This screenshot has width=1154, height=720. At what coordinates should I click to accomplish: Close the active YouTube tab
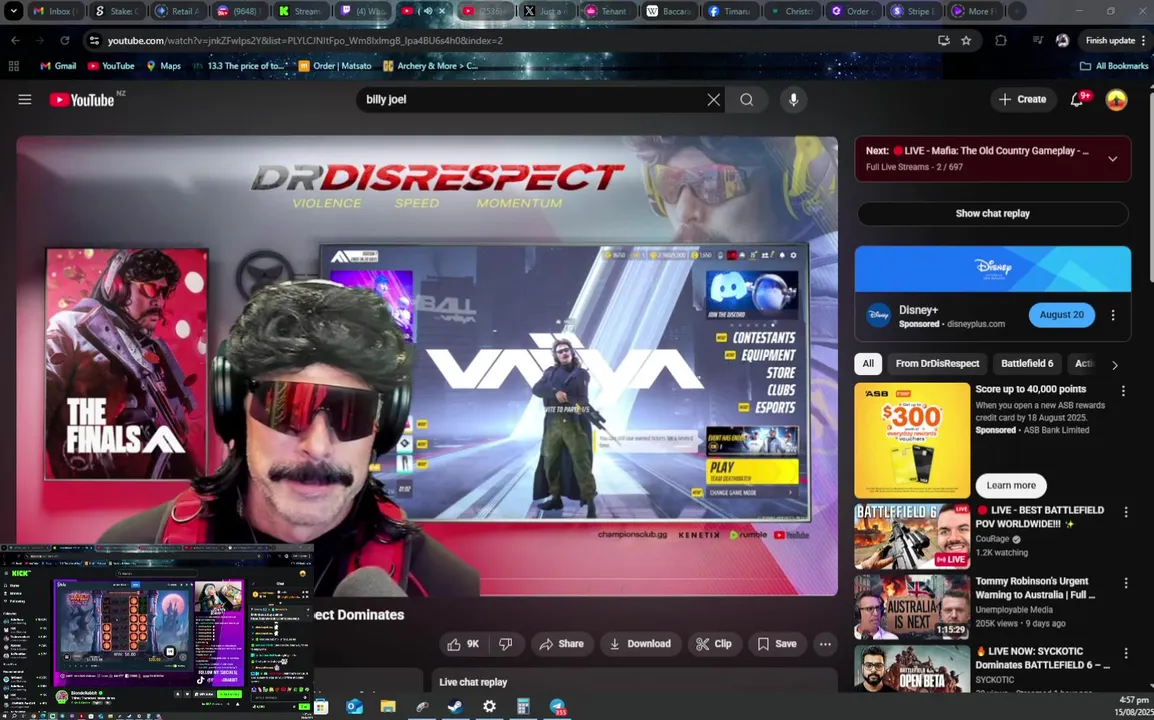[x=442, y=11]
